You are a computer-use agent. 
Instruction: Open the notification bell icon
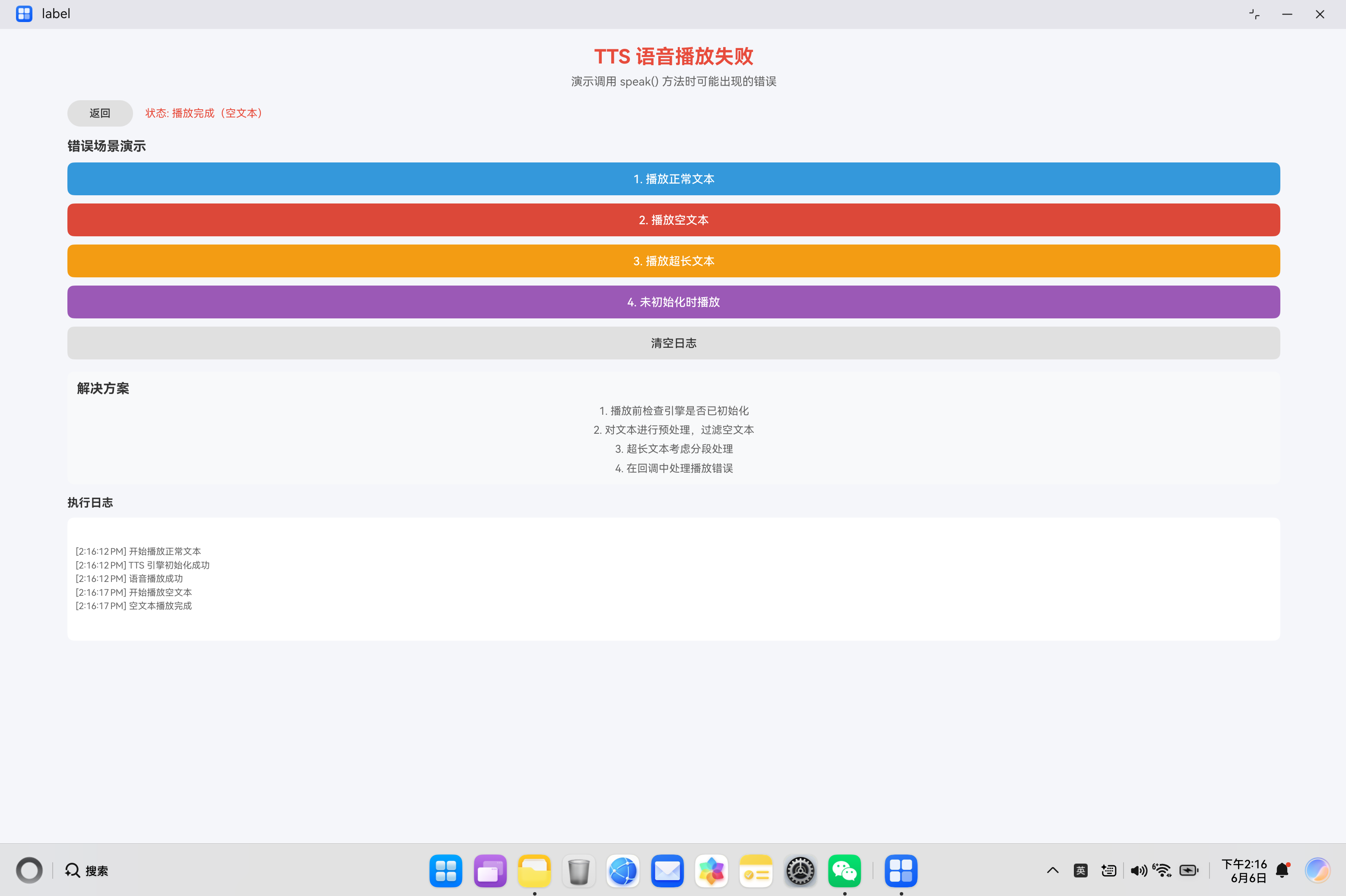click(x=1283, y=870)
